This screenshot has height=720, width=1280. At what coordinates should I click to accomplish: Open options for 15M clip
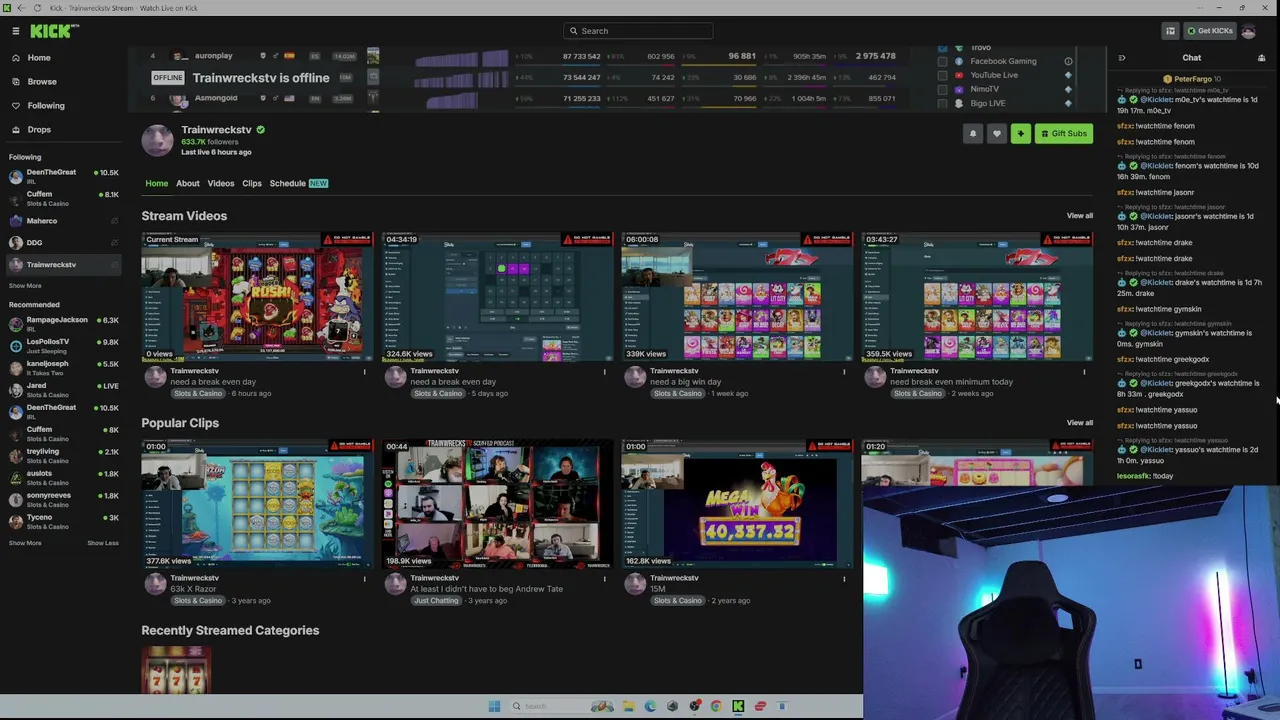point(844,579)
